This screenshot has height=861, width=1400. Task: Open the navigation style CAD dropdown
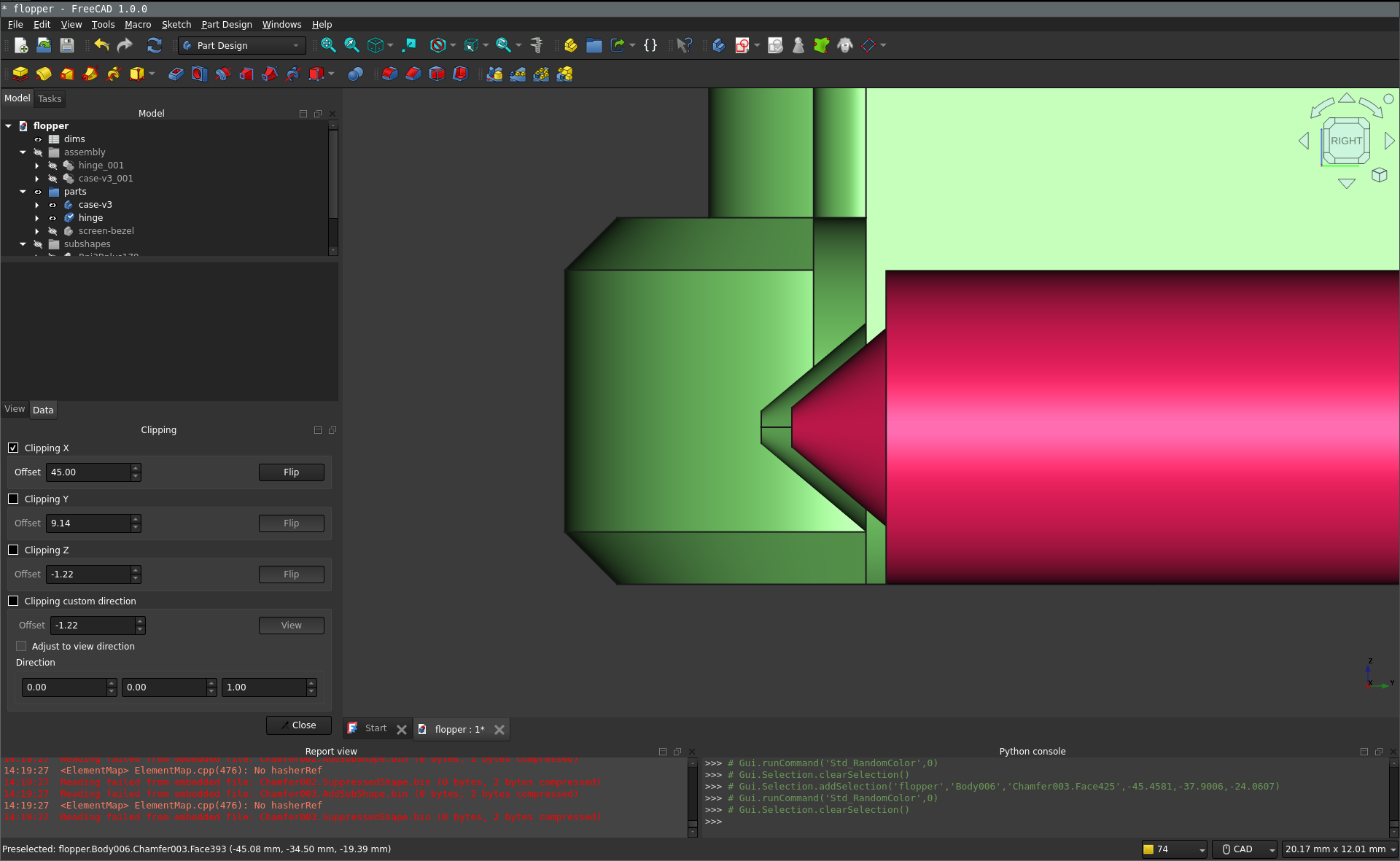(x=1244, y=849)
